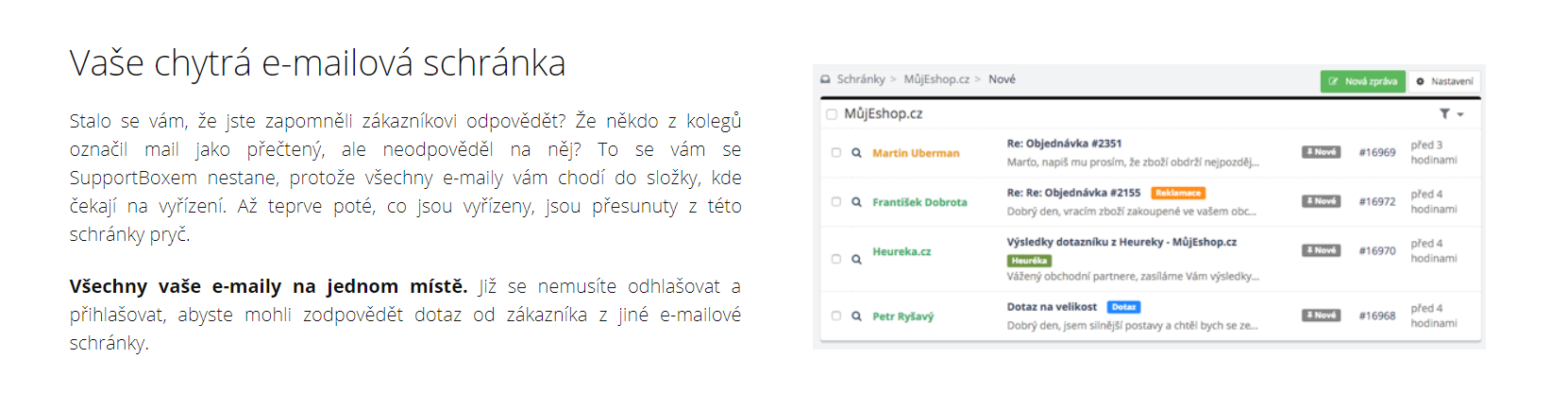The image size is (1568, 393).
Task: Click the magnifier icon beside František Dobrota
Action: 856,202
